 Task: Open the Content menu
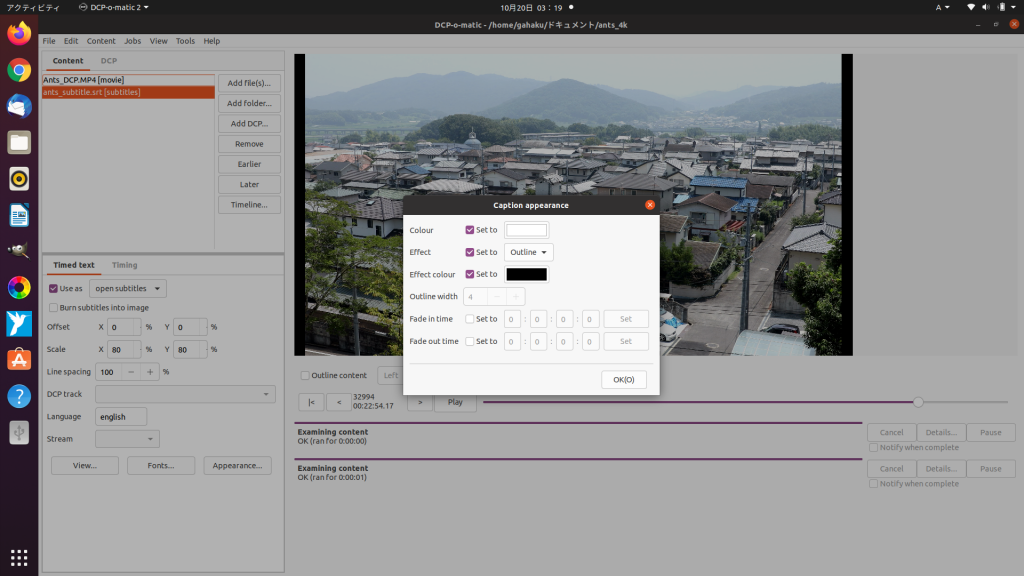tap(101, 40)
